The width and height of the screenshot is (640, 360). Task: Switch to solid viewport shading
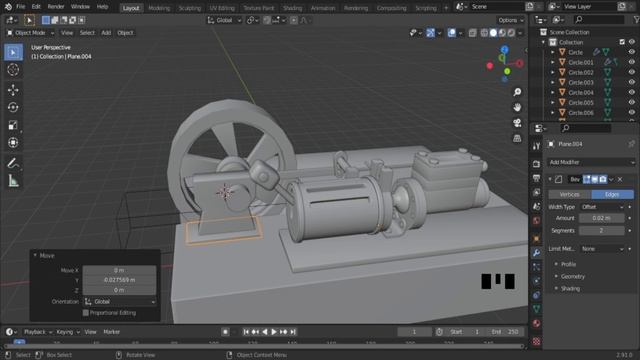tap(493, 33)
